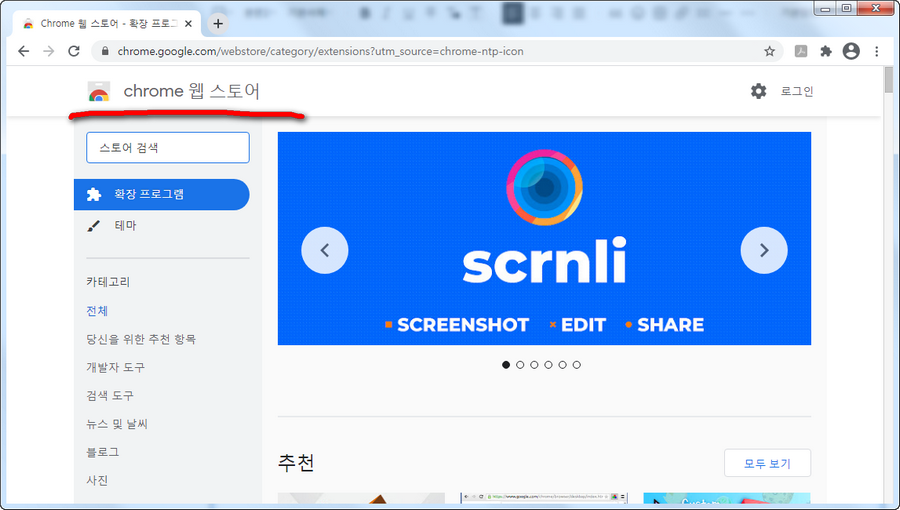Select the second carousel dot
This screenshot has height=510, width=900.
520,365
